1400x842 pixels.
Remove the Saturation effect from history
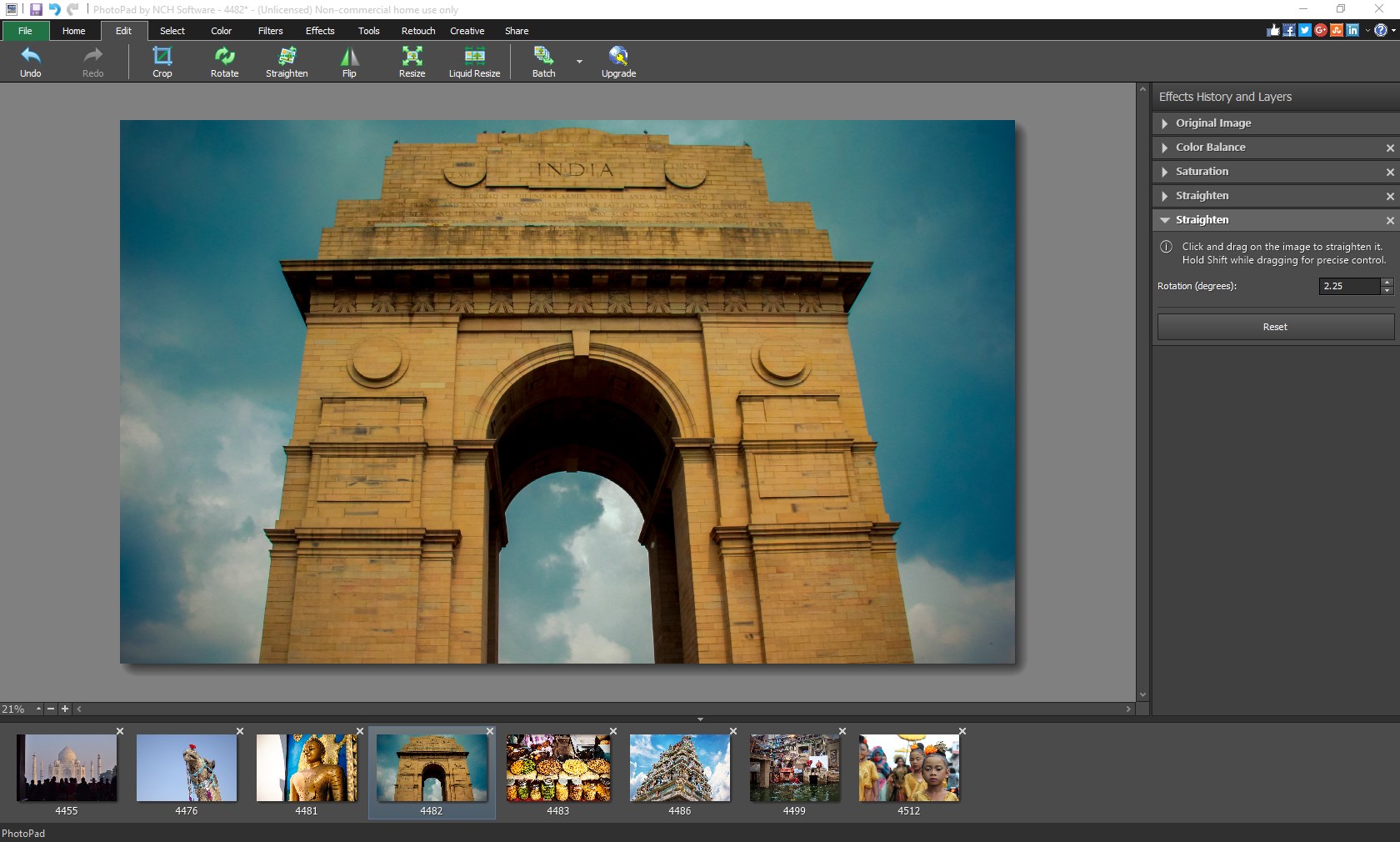(1388, 172)
